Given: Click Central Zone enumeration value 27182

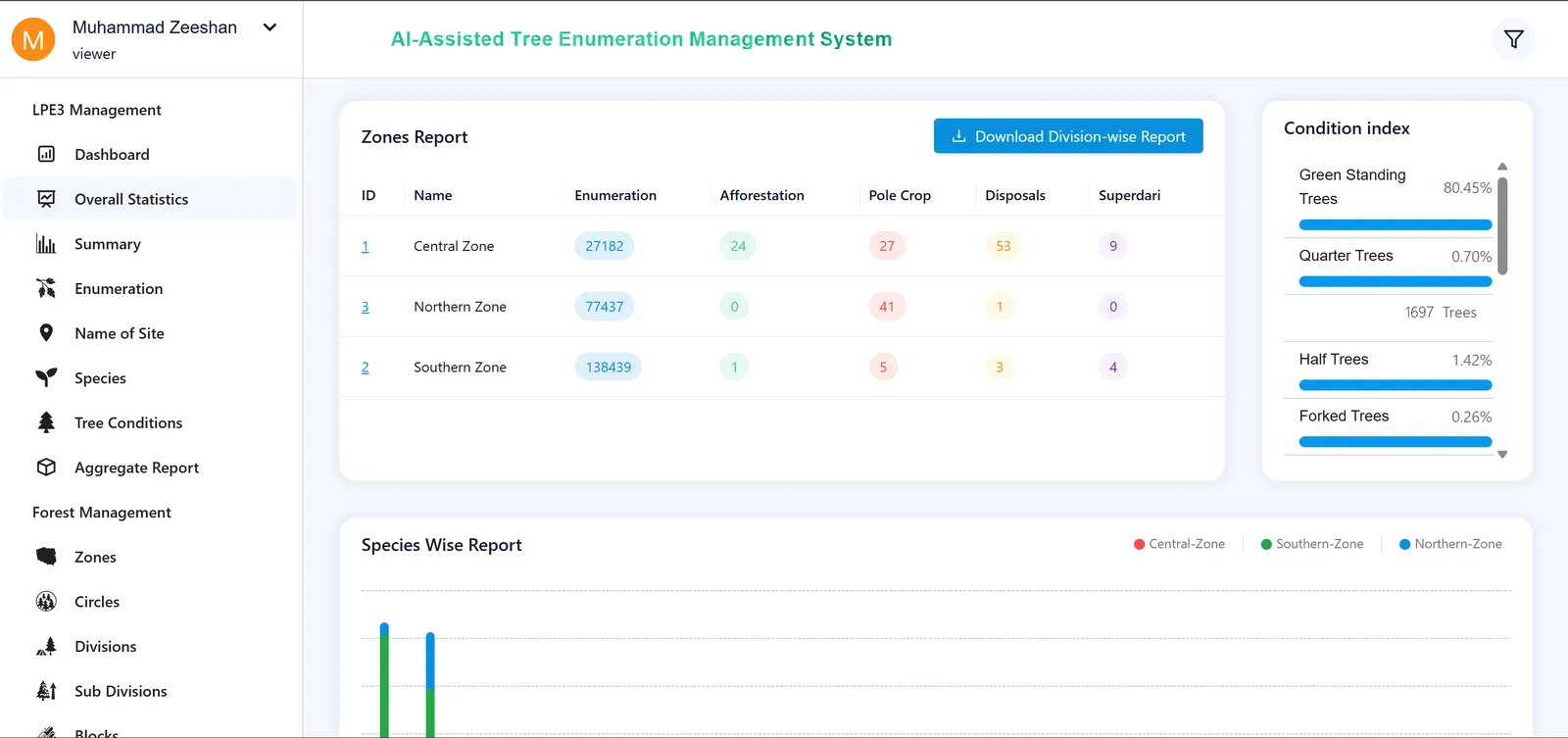Looking at the screenshot, I should click(x=605, y=246).
